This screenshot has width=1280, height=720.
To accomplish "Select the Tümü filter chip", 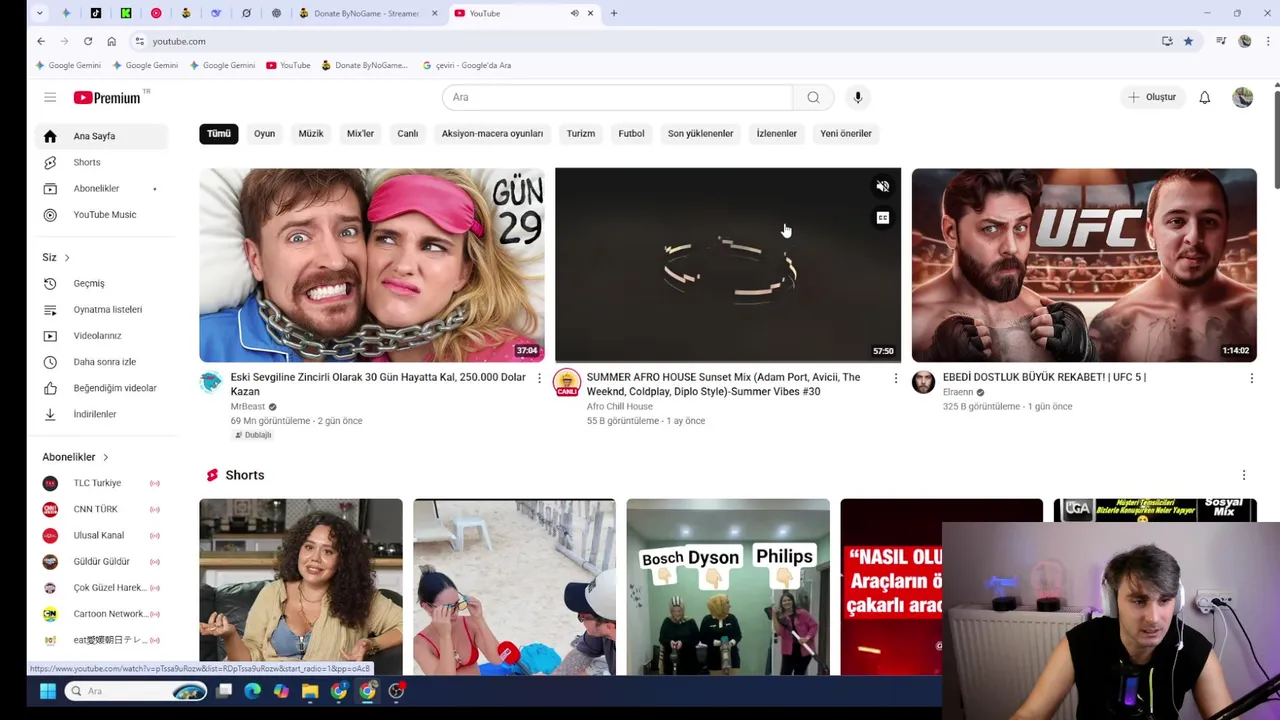I will 219,133.
